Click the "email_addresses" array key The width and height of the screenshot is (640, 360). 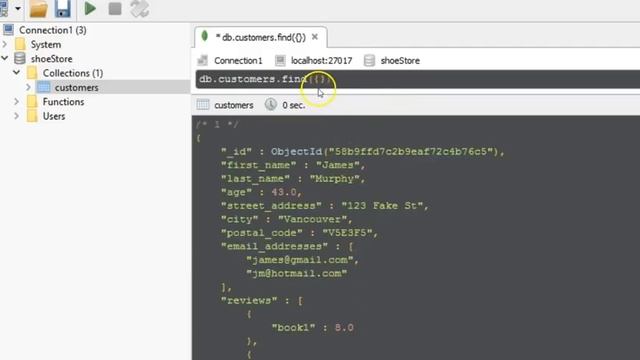click(x=274, y=247)
